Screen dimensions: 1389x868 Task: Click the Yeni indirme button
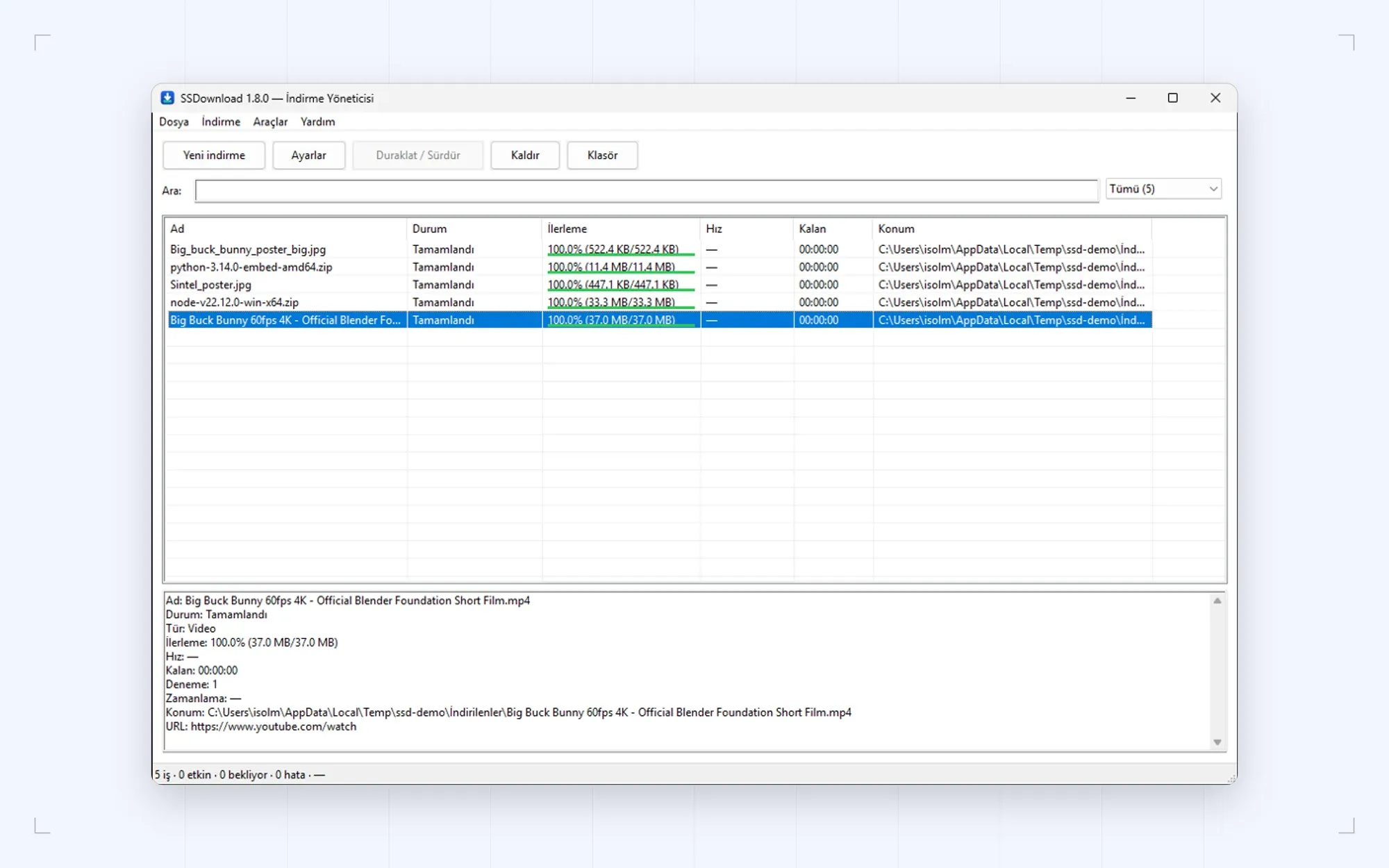(x=214, y=156)
